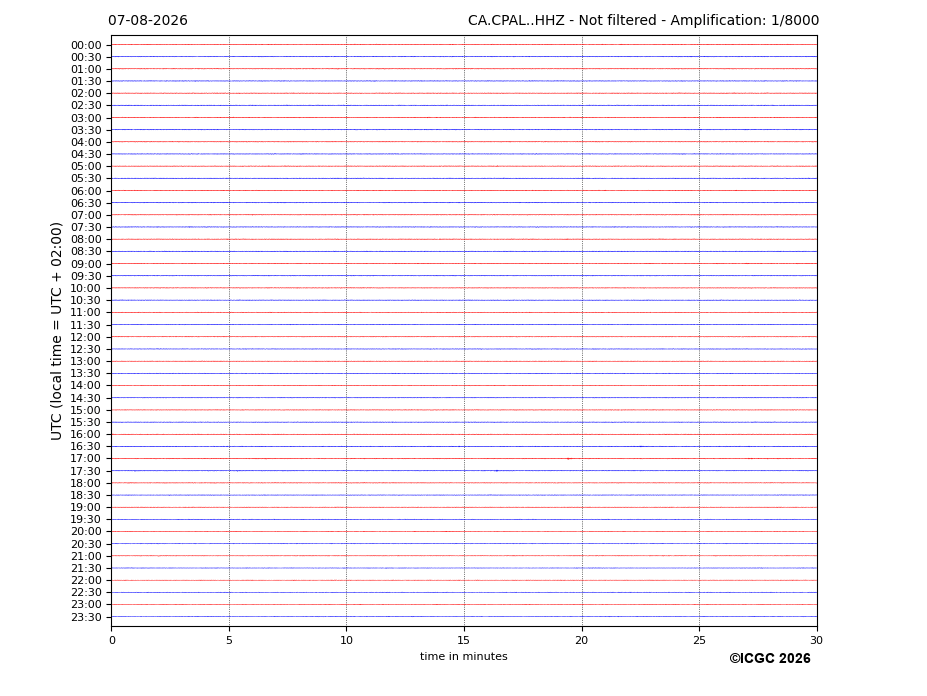Click the x-axis tick label 0
The width and height of the screenshot is (927, 696).
(x=112, y=640)
